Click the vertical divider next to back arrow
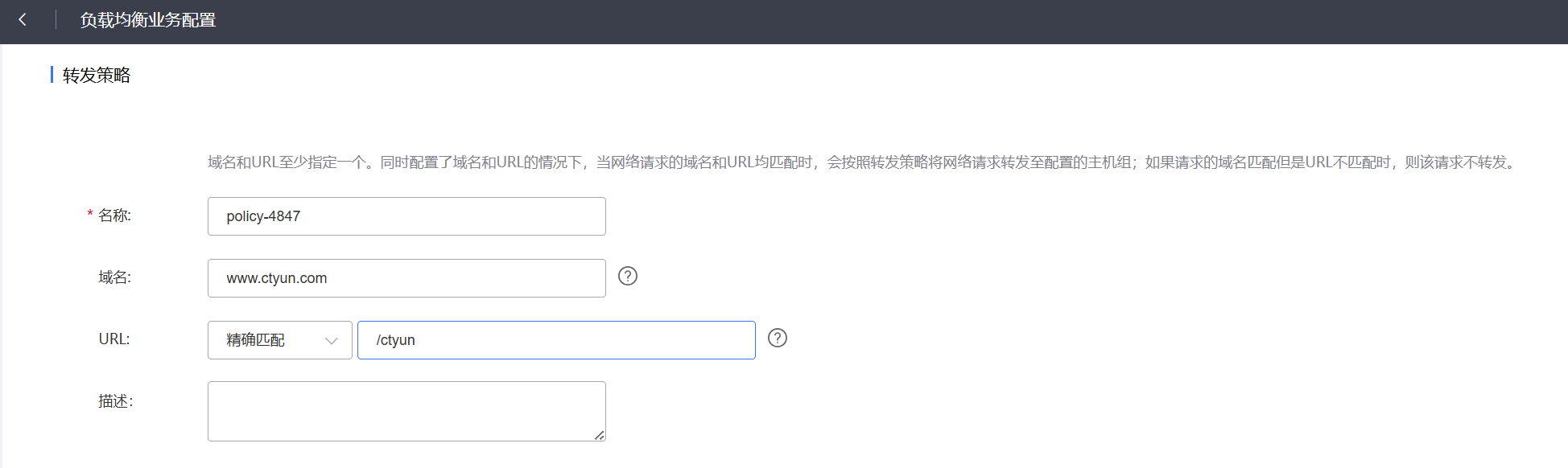 [x=56, y=20]
